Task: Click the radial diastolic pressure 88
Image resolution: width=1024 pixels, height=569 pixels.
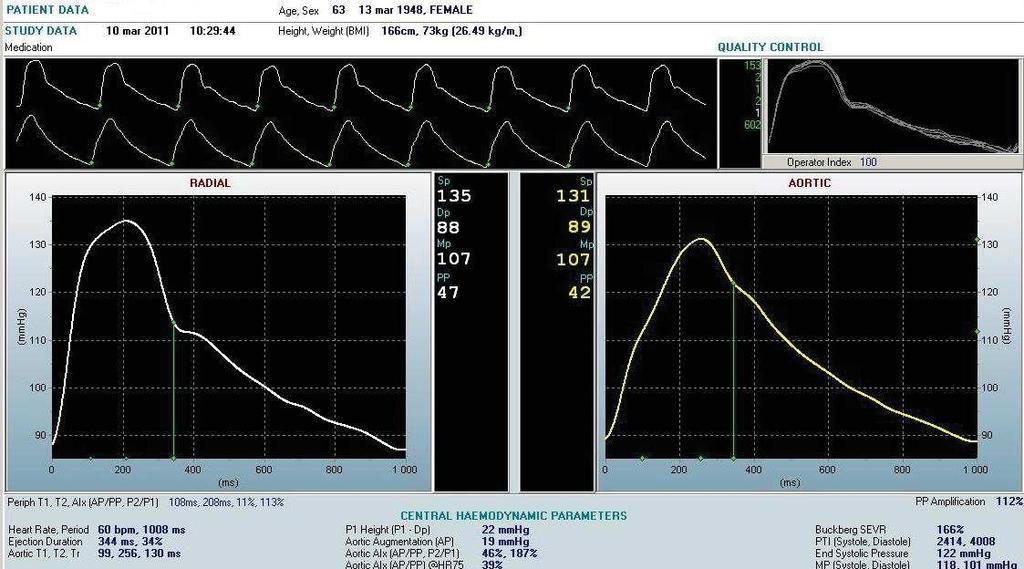Action: pos(448,227)
